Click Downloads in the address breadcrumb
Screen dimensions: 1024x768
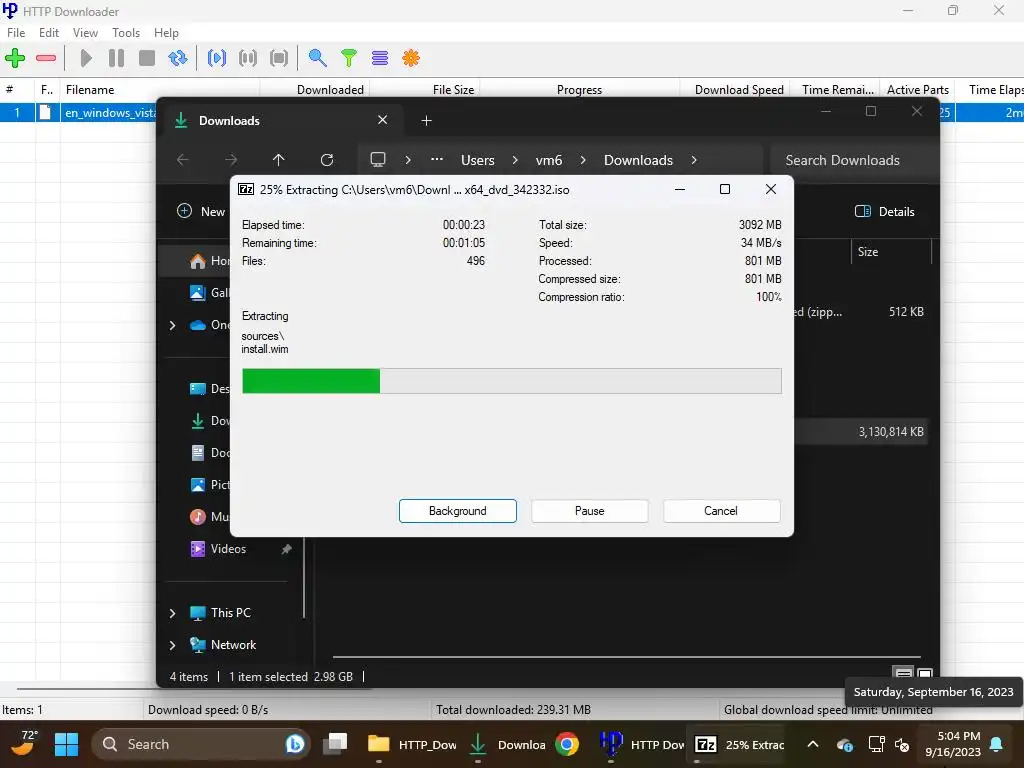point(638,160)
